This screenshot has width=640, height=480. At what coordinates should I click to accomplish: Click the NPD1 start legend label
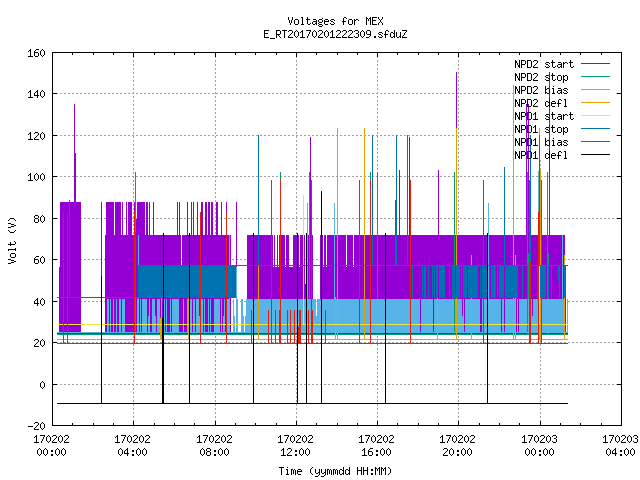tap(544, 116)
